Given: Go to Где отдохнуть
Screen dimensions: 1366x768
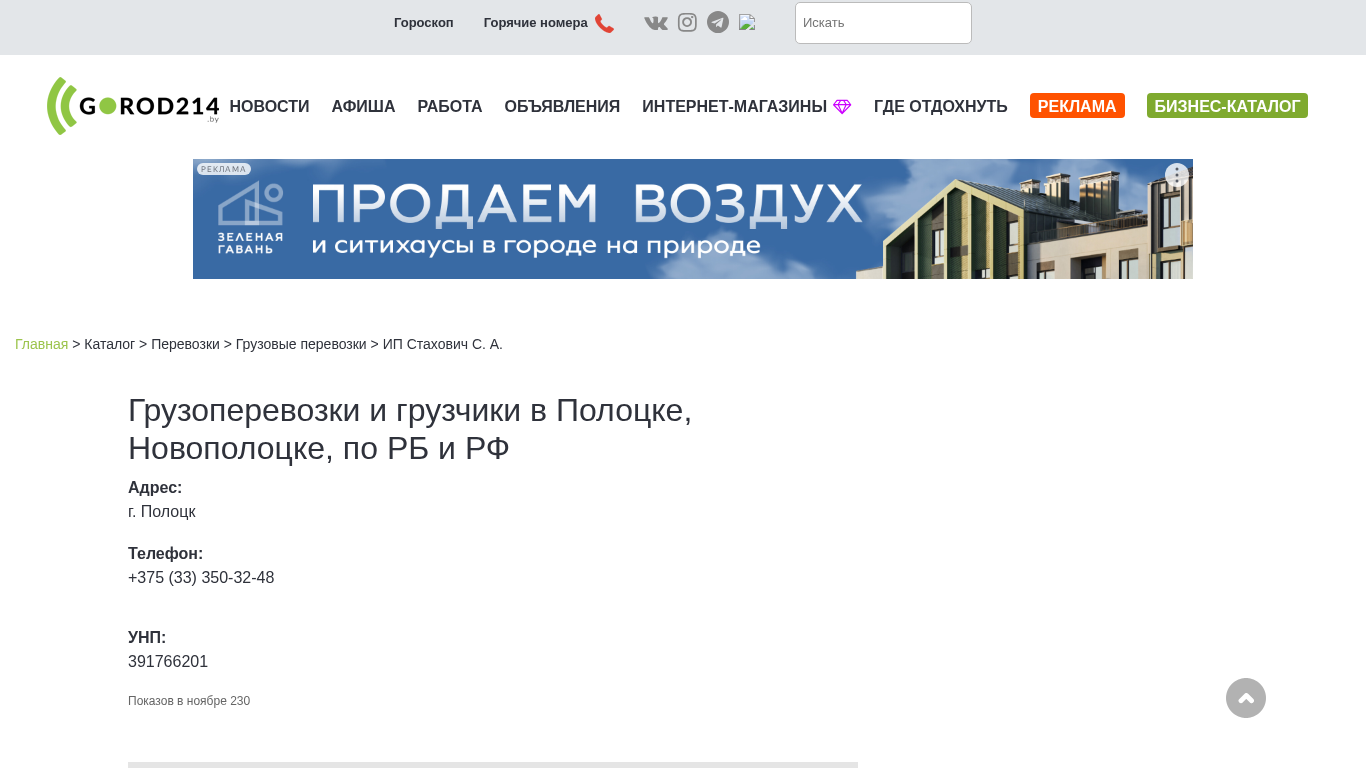Looking at the screenshot, I should point(941,106).
